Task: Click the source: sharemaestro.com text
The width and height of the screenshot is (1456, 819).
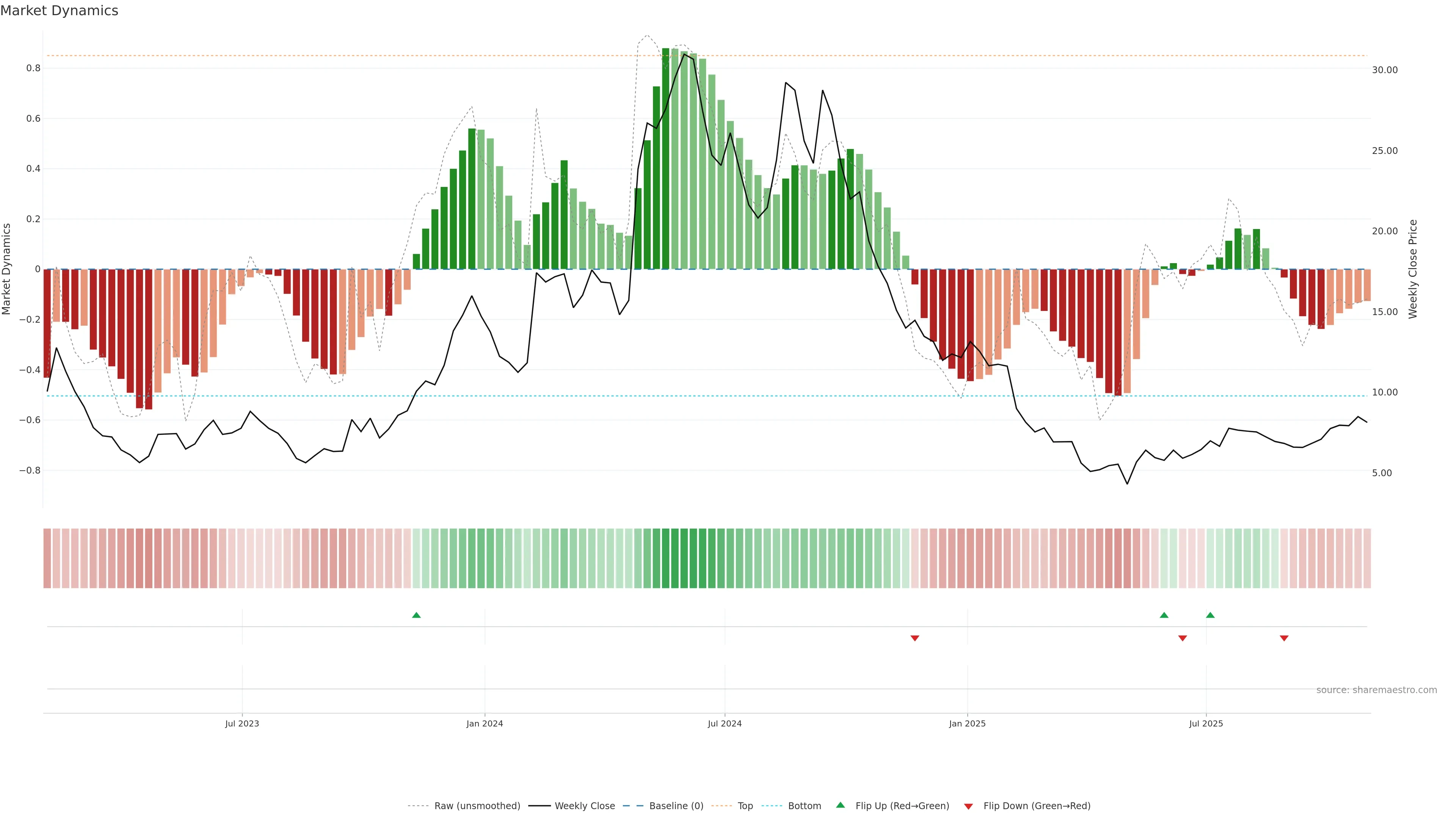Action: tap(1376, 690)
